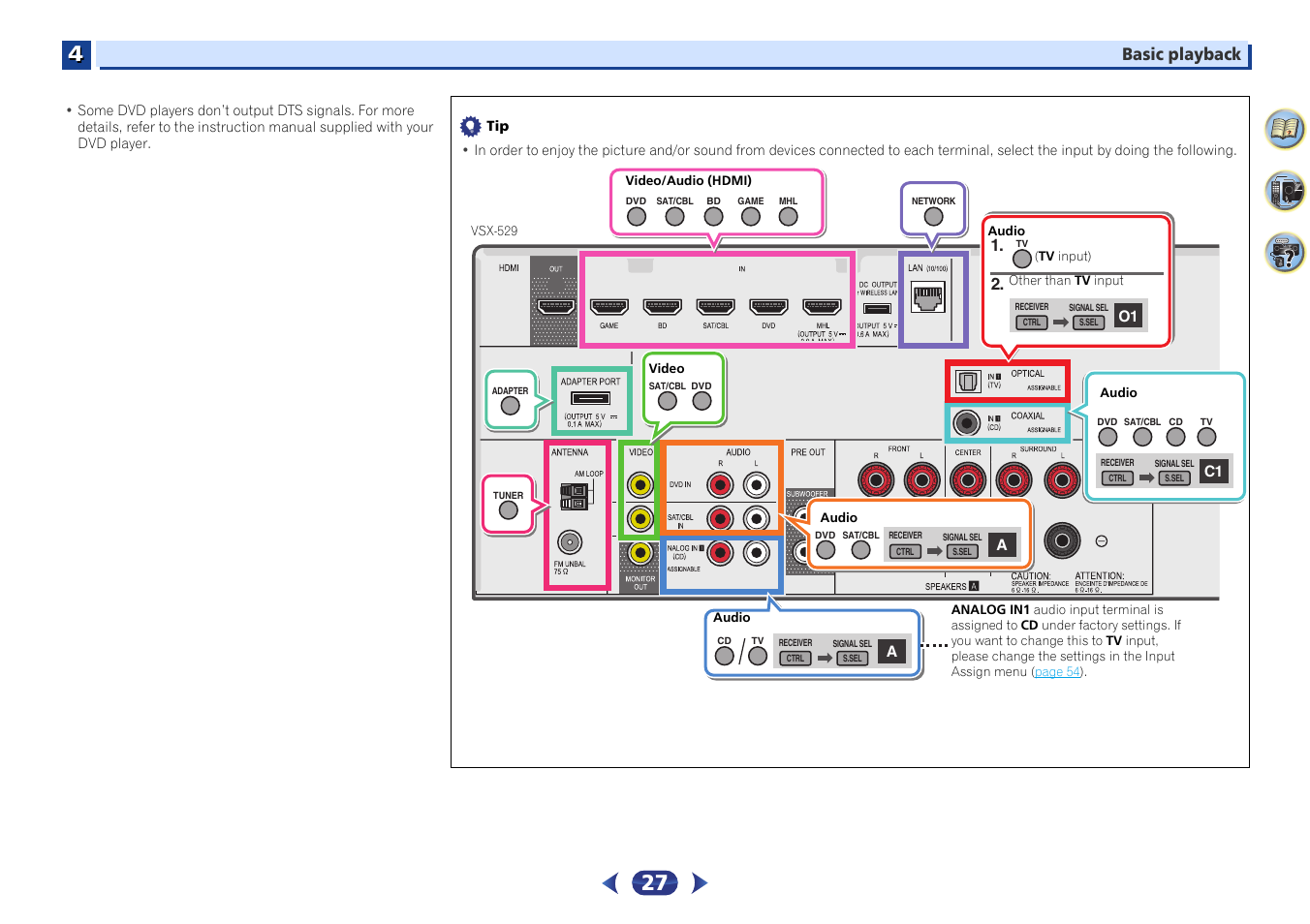
Task: Click the GAME HDMI port on panel
Action: tap(609, 307)
